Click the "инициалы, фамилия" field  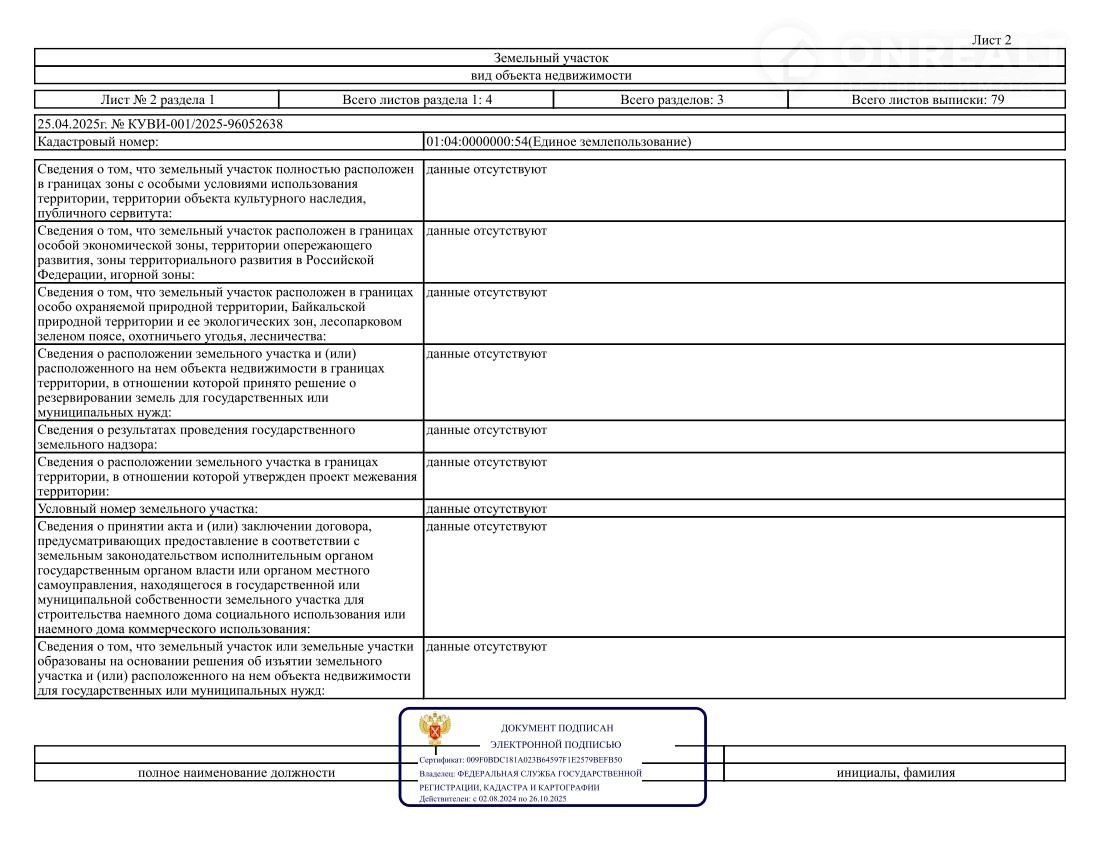click(x=895, y=773)
